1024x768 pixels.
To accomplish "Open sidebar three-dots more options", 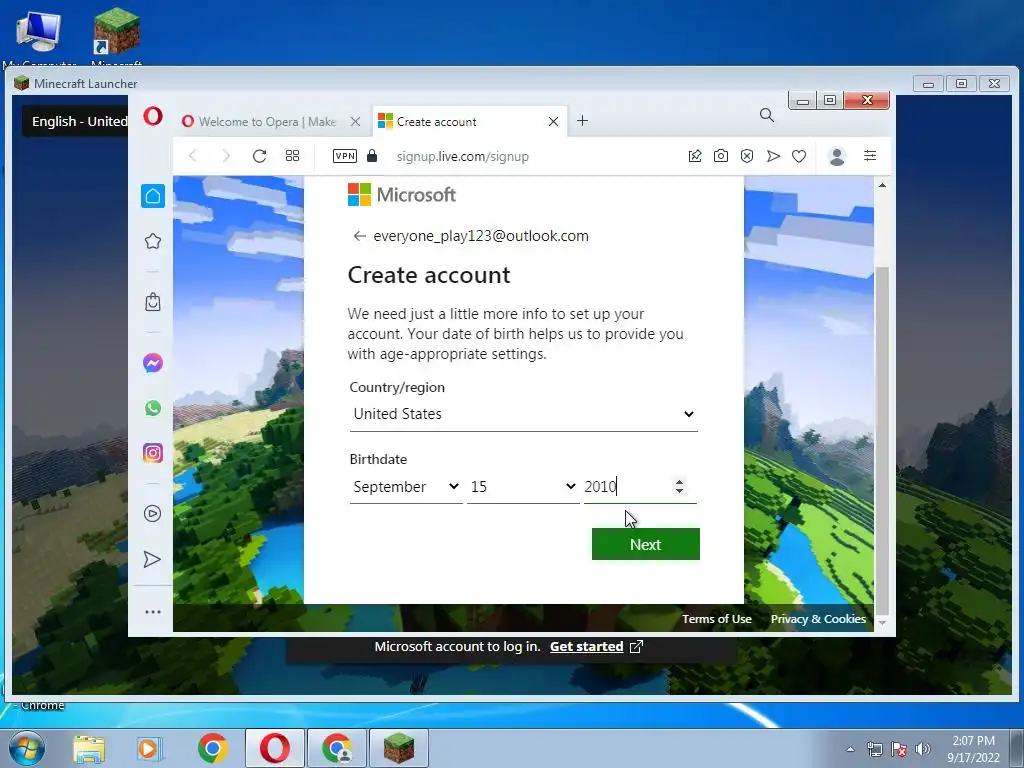I will coord(153,612).
